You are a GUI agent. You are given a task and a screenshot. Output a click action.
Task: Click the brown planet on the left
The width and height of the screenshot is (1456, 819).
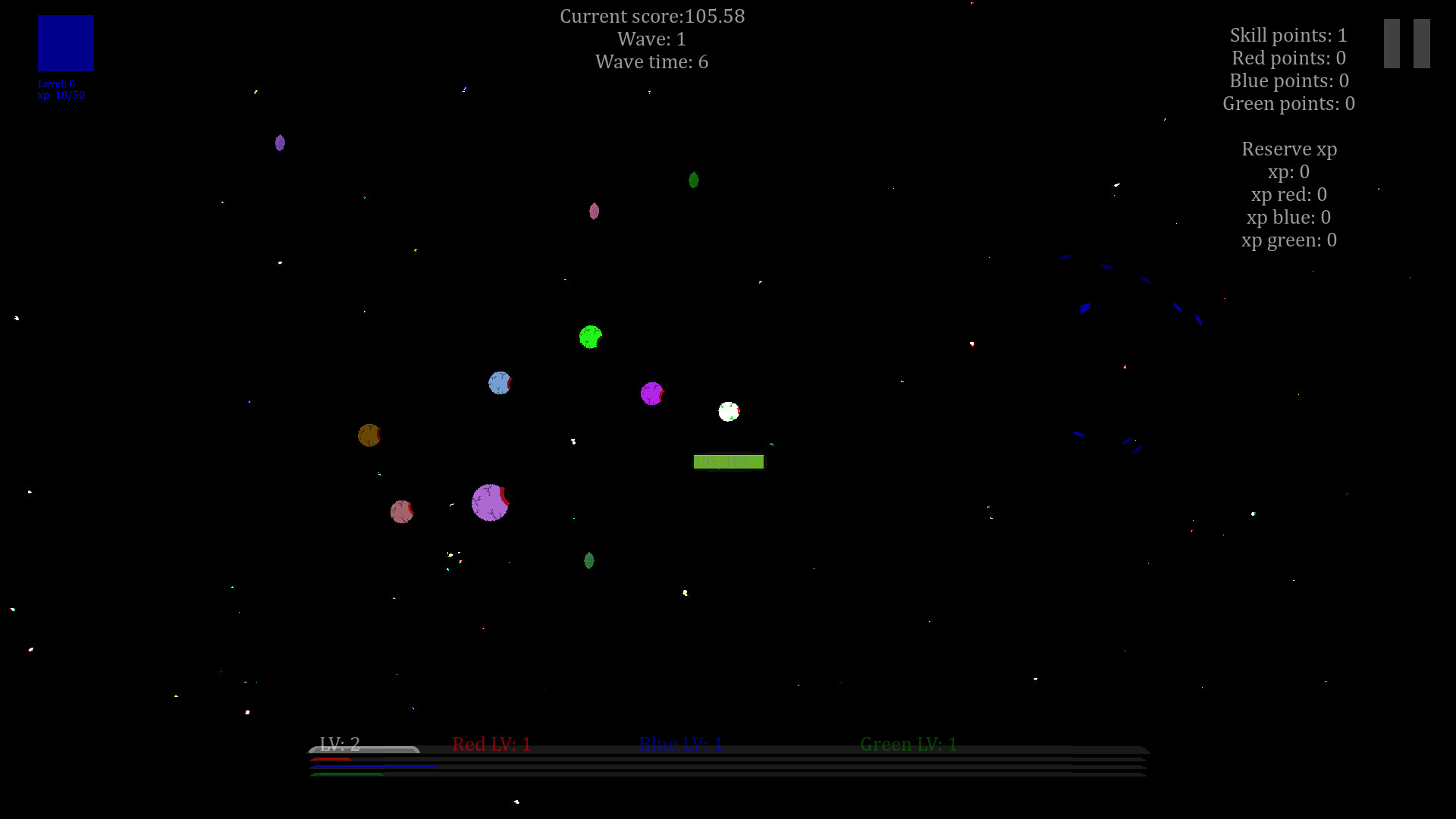pyautogui.click(x=369, y=435)
